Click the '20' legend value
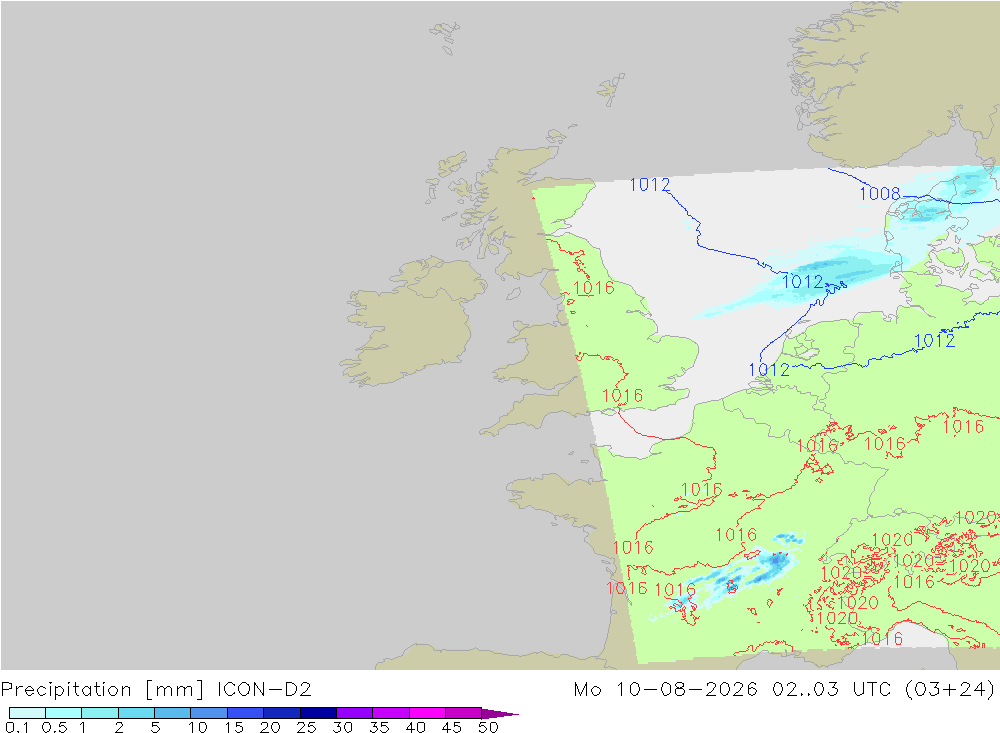Image resolution: width=1000 pixels, height=733 pixels. 270,727
